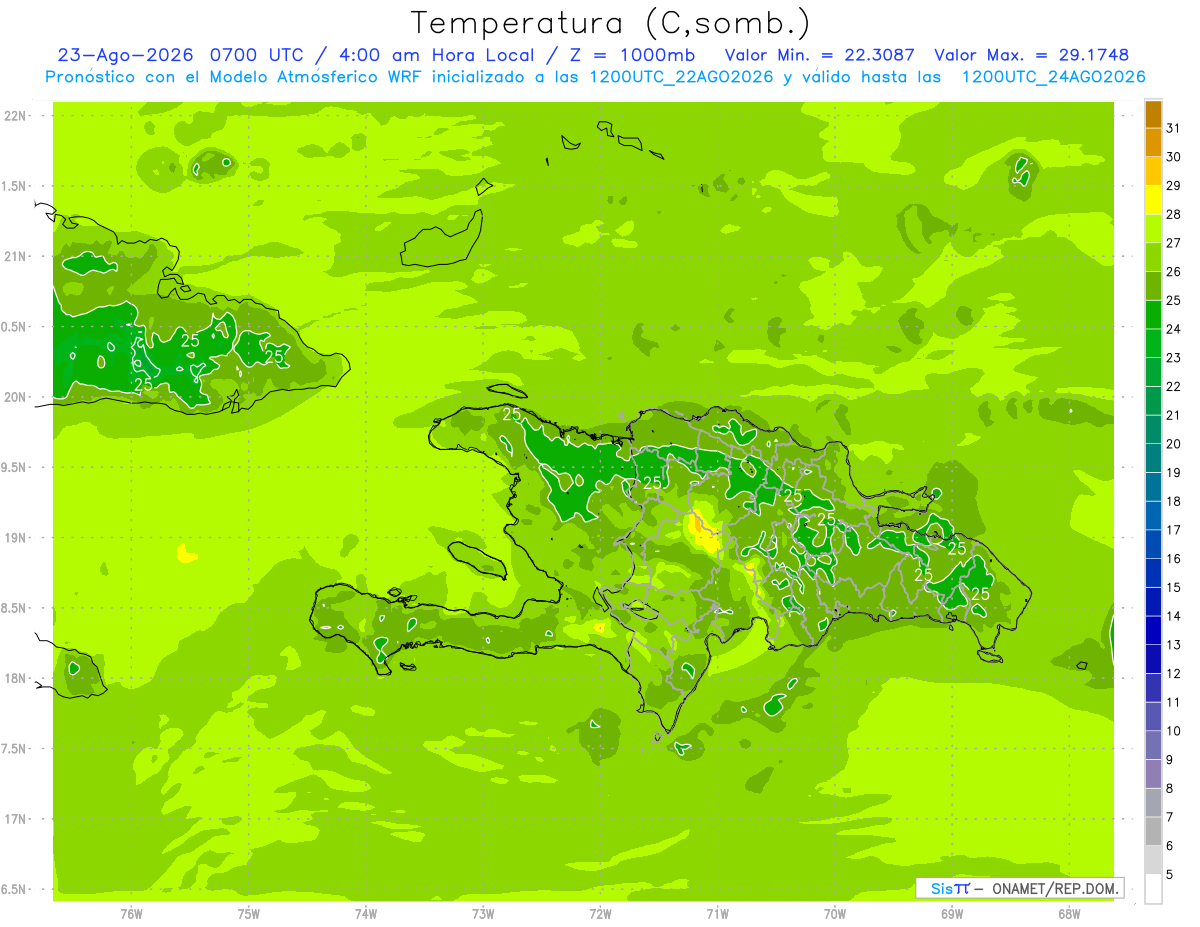Click the legend value '22'
Image resolution: width=1200 pixels, height=927 pixels.
coord(1173,386)
